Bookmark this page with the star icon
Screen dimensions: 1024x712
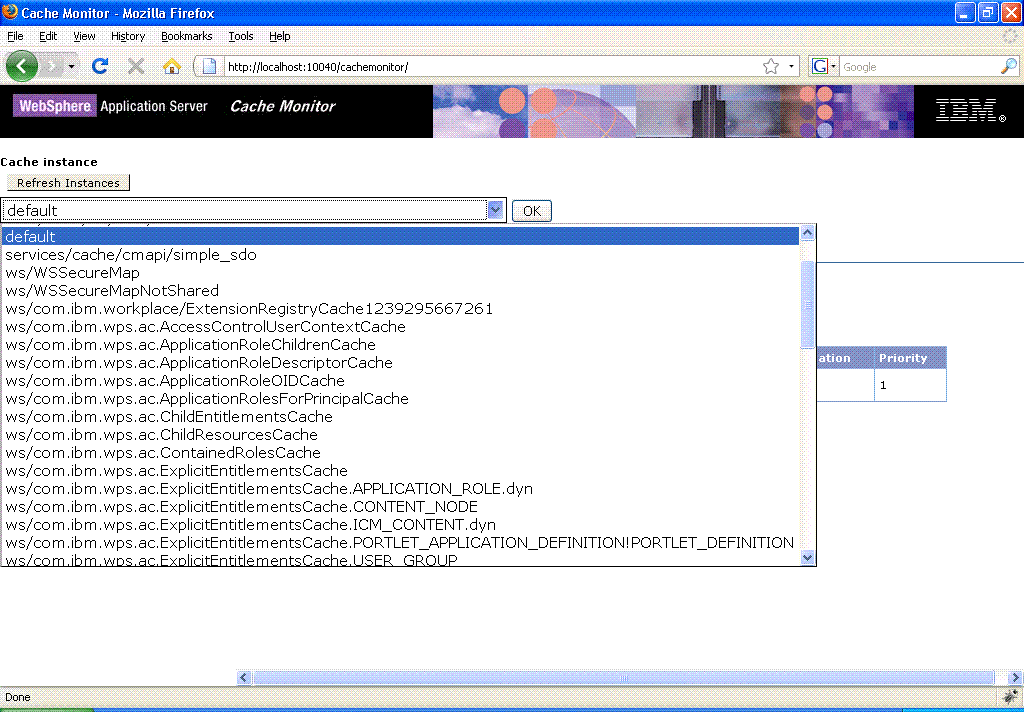pyautogui.click(x=771, y=67)
